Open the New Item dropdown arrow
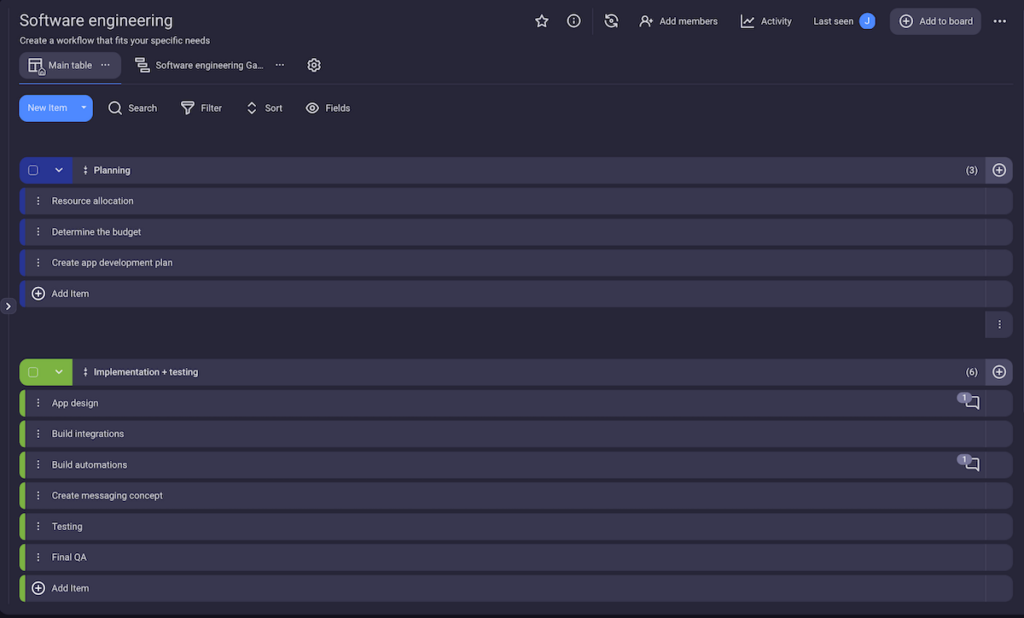 pyautogui.click(x=84, y=108)
